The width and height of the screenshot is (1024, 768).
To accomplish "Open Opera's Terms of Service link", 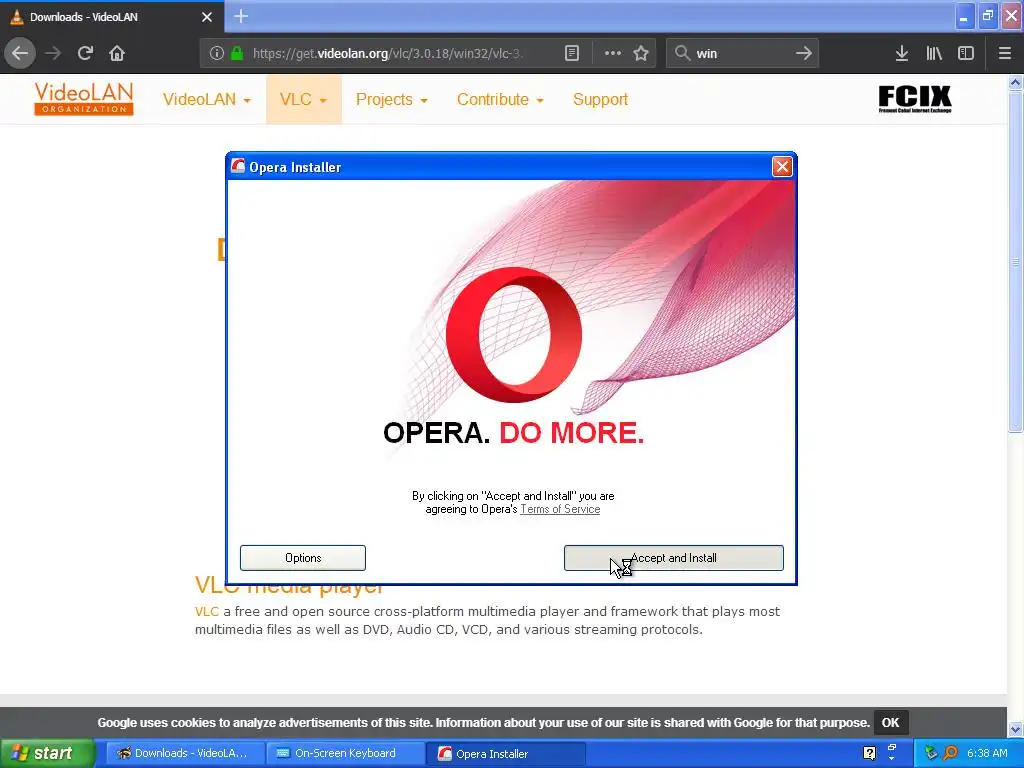I will pyautogui.click(x=560, y=509).
